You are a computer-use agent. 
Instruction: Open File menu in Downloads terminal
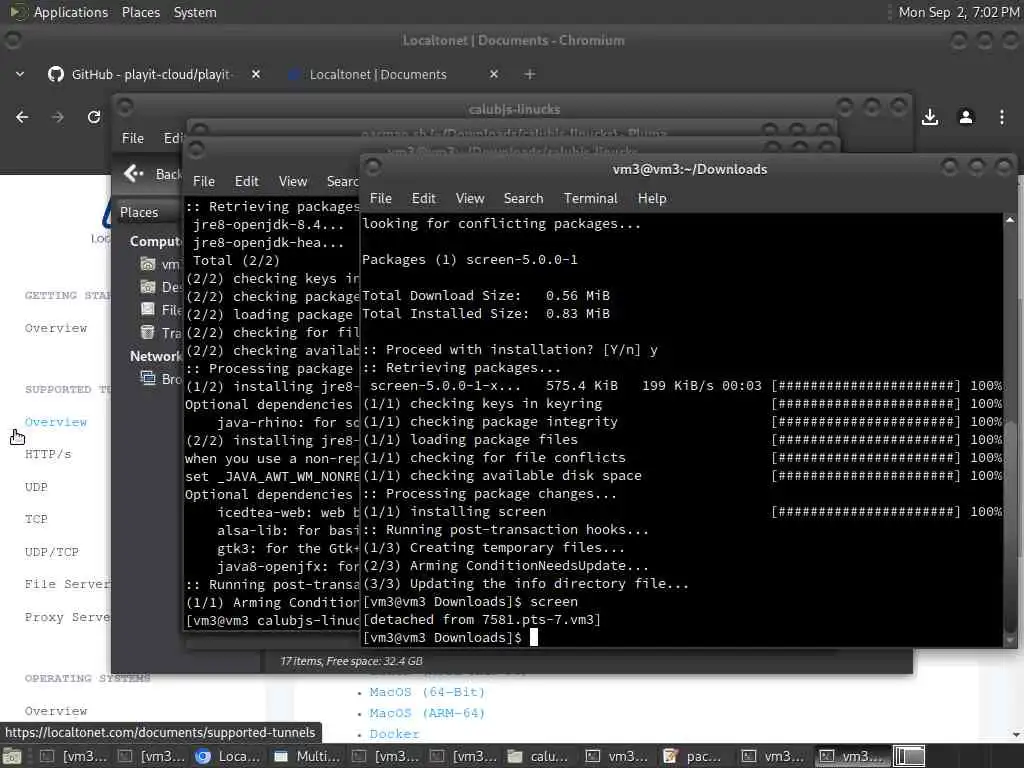[x=381, y=199]
